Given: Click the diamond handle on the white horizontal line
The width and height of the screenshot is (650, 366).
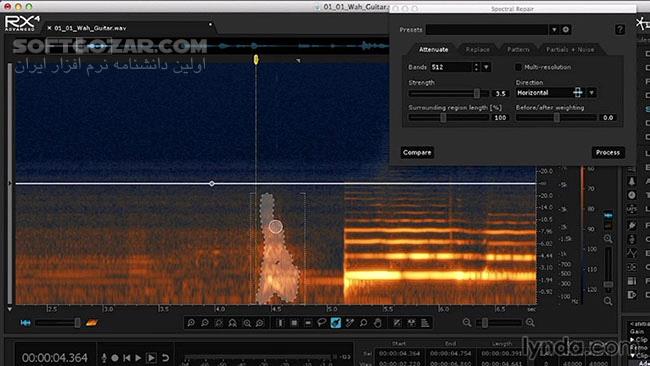Looking at the screenshot, I should point(212,183).
